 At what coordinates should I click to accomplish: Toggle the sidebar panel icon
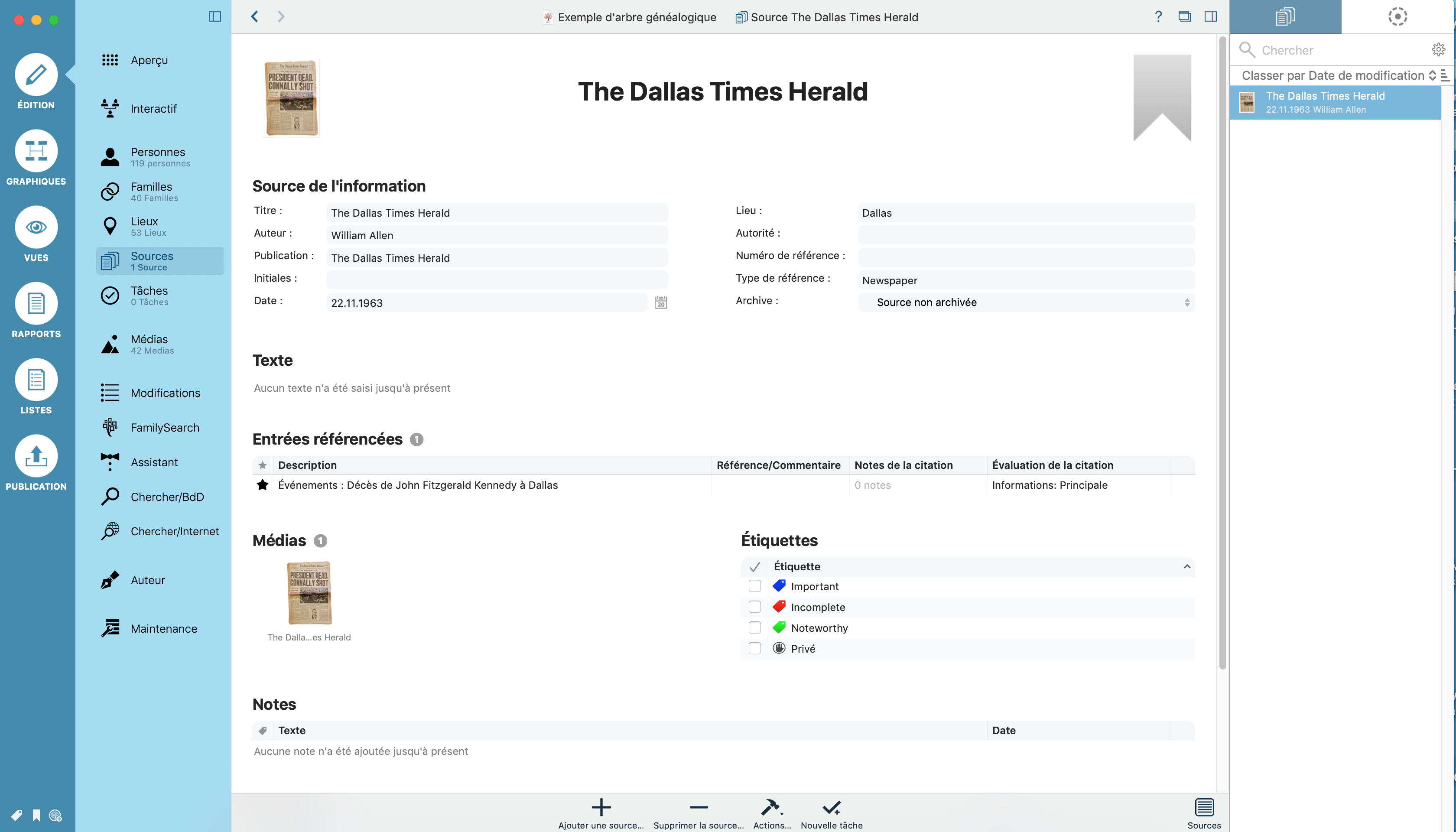(215, 16)
